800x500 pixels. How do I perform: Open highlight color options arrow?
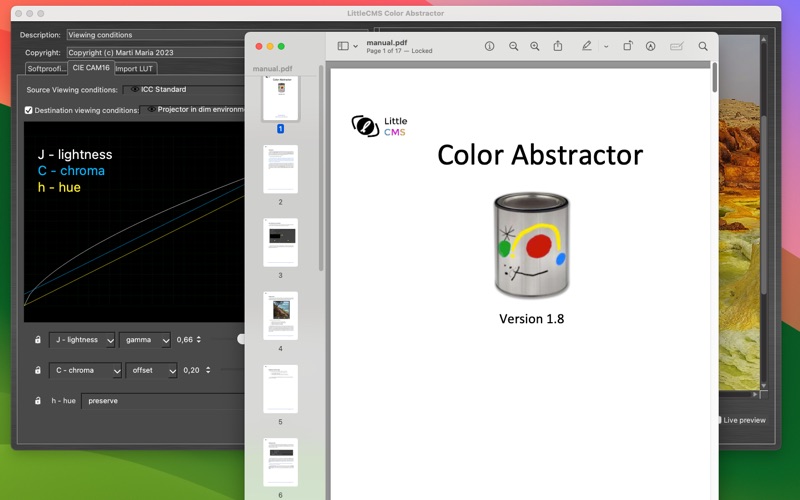[x=606, y=46]
